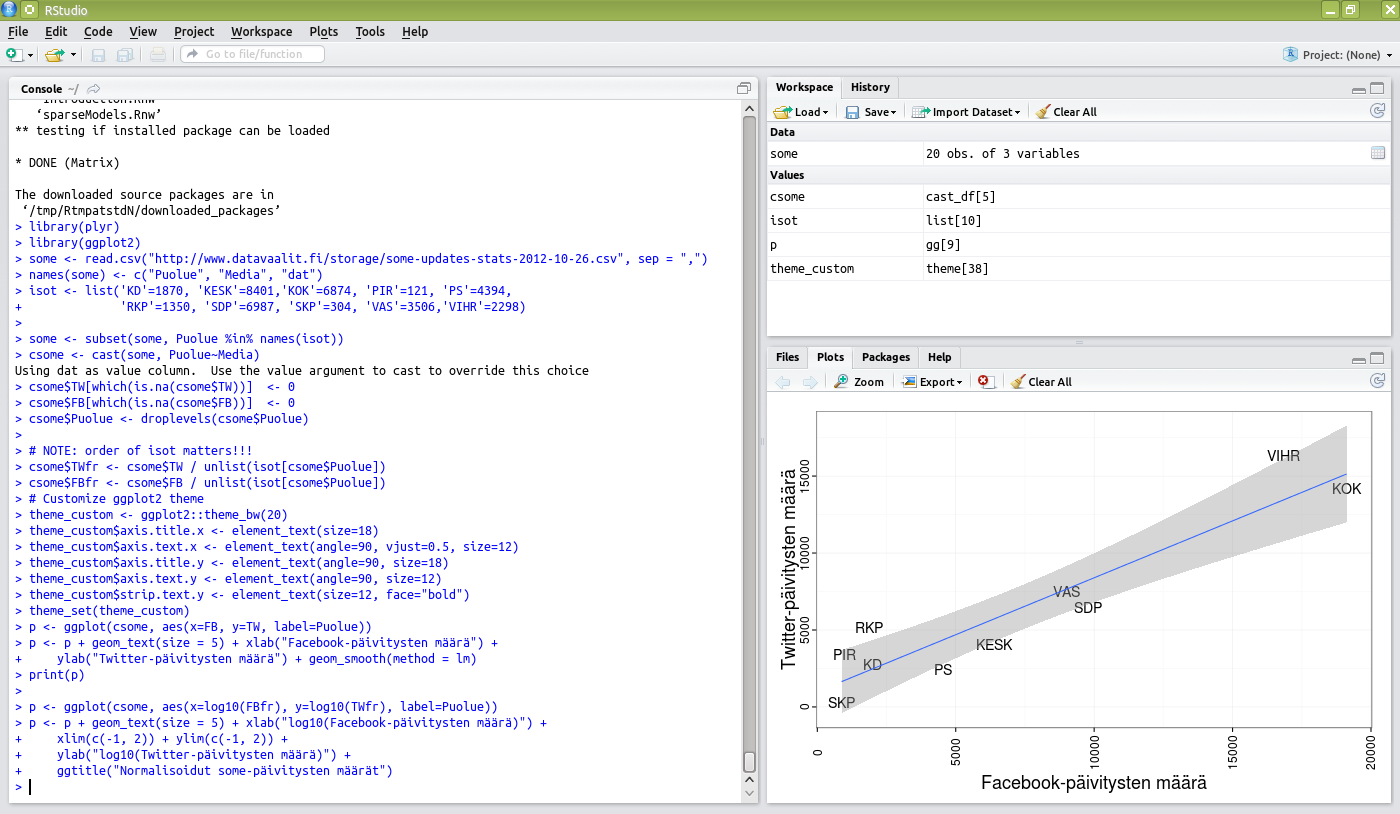
Task: Maximize the Workspace pane
Action: pos(1377,88)
